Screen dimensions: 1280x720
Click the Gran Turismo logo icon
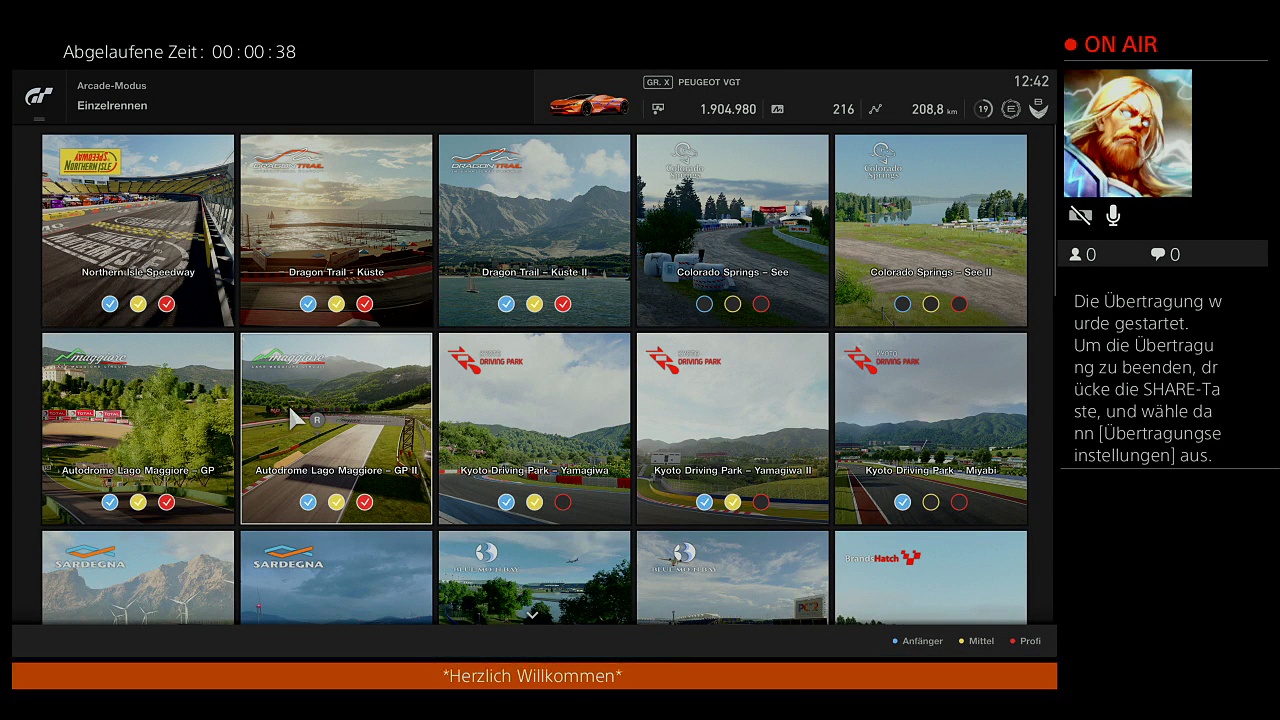click(39, 96)
